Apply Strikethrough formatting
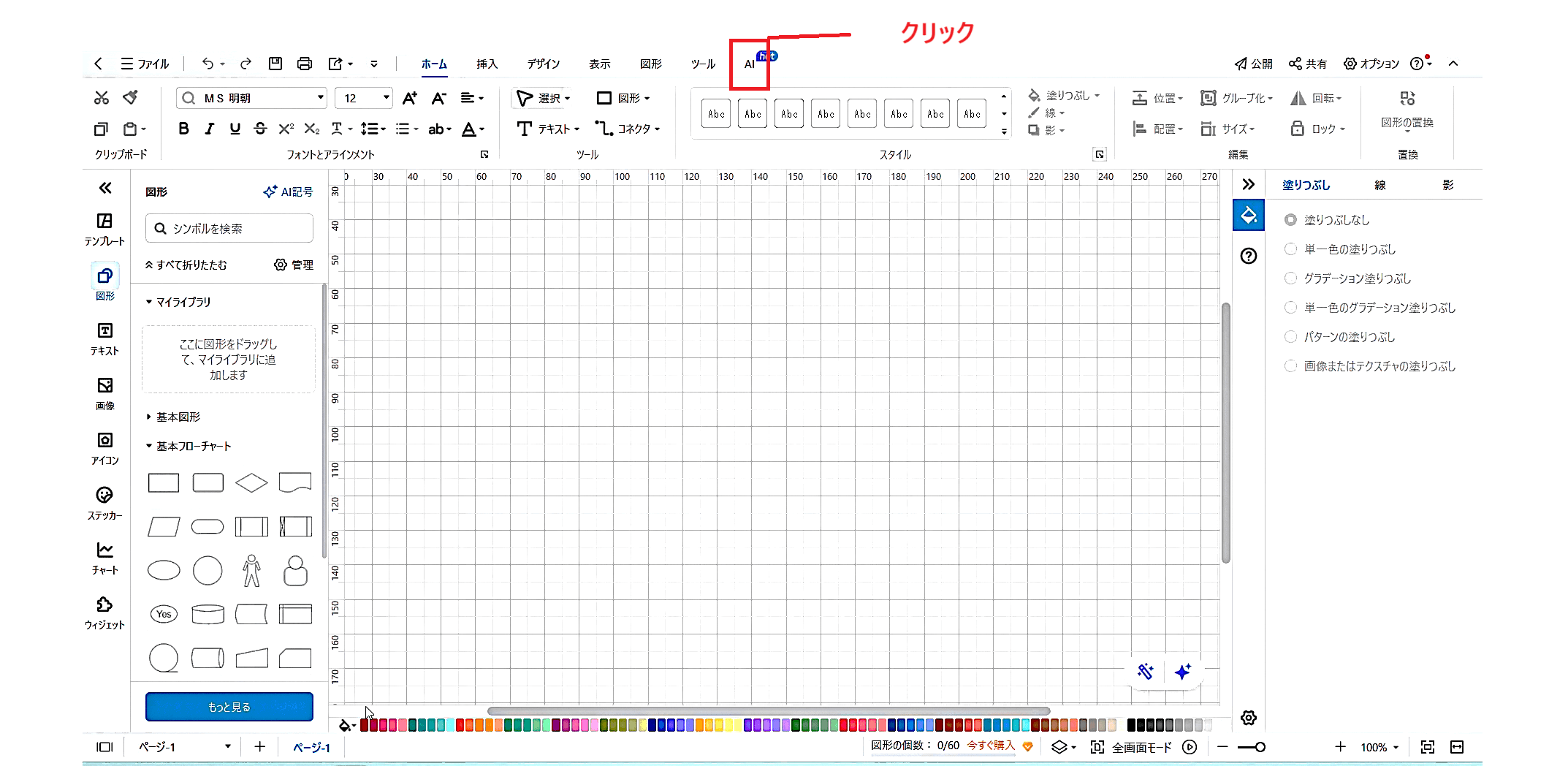Viewport: 1568px width, 766px height. click(x=260, y=129)
